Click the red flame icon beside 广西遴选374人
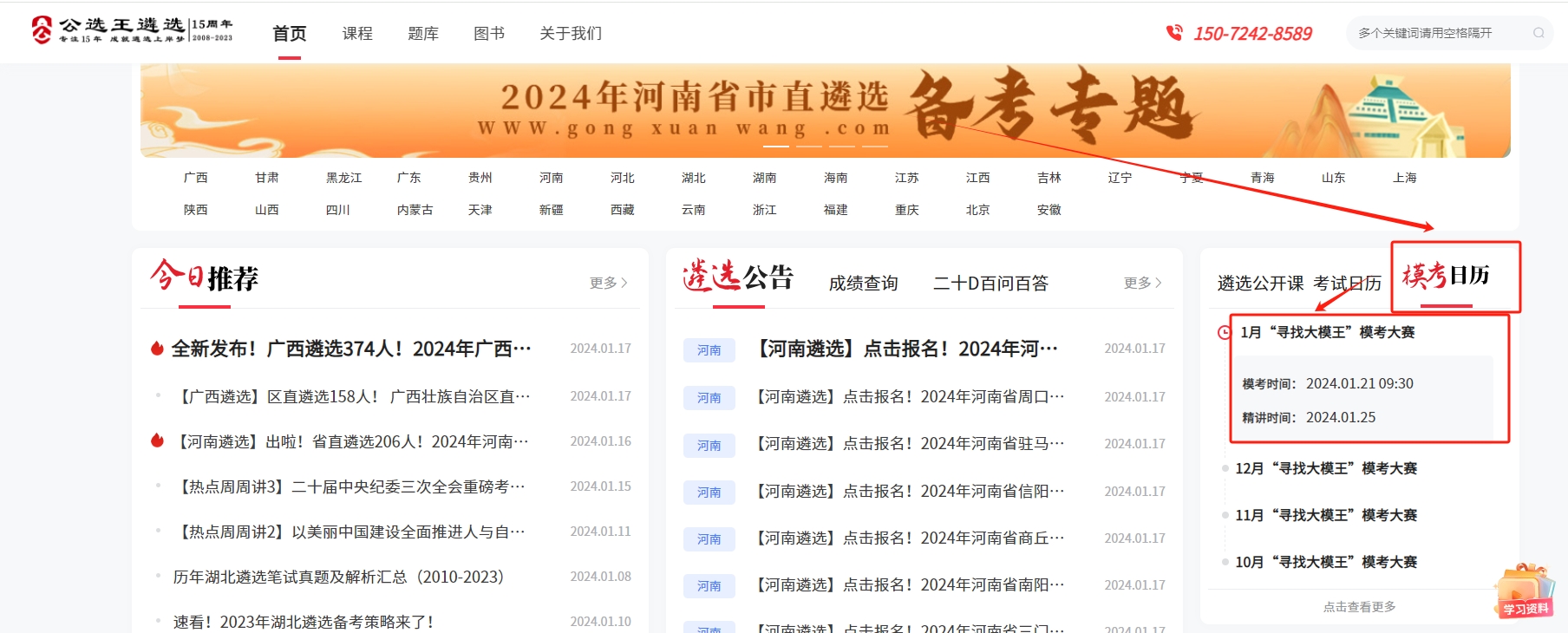 coord(157,349)
